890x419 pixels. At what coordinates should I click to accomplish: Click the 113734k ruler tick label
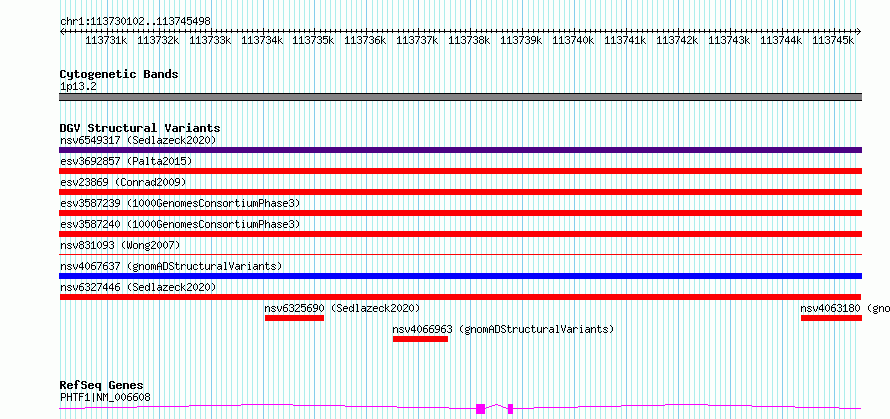click(x=262, y=40)
